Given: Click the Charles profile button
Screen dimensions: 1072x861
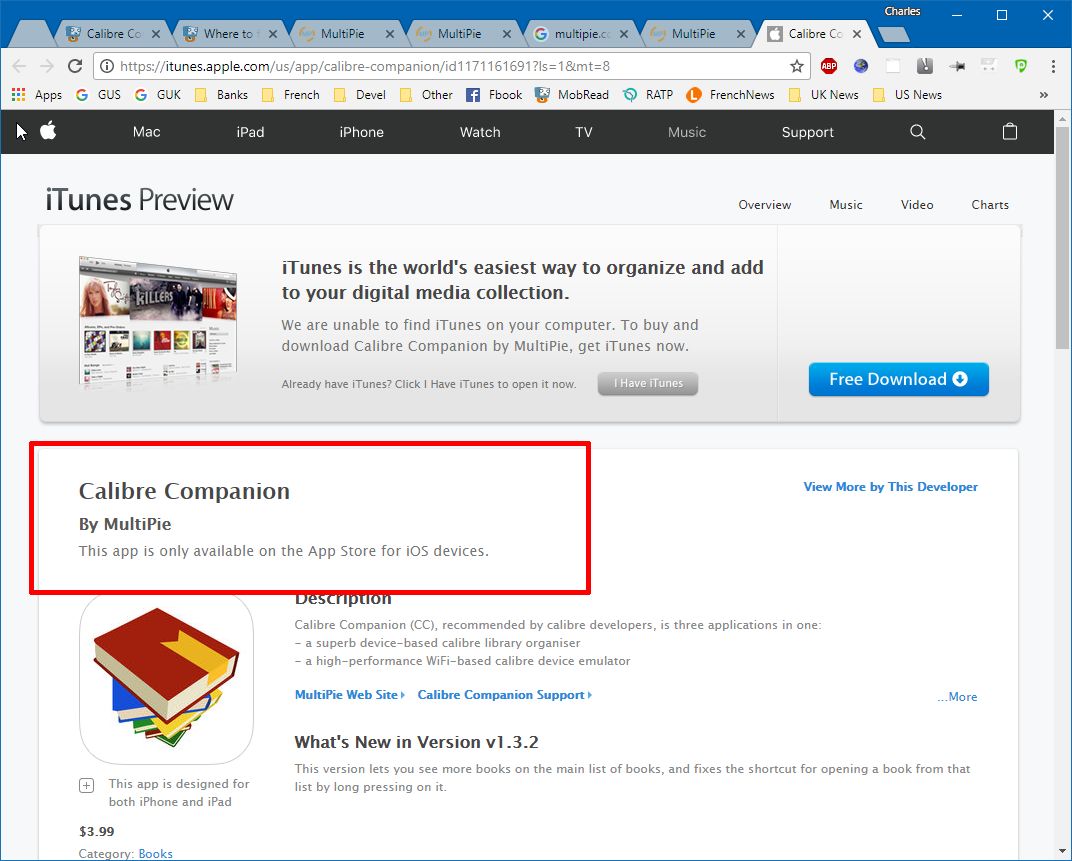Looking at the screenshot, I should click(x=902, y=12).
